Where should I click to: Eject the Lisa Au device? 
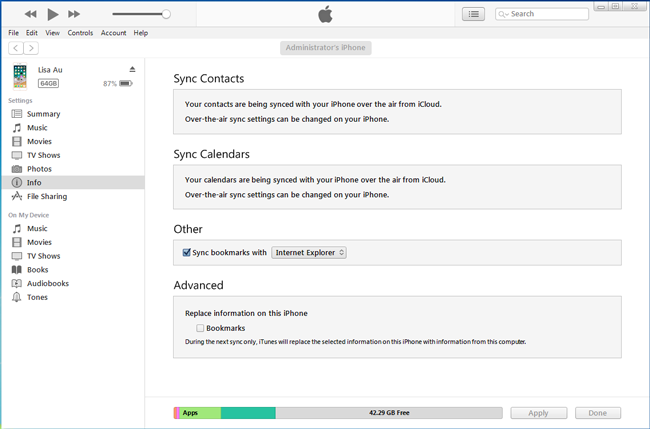132,69
